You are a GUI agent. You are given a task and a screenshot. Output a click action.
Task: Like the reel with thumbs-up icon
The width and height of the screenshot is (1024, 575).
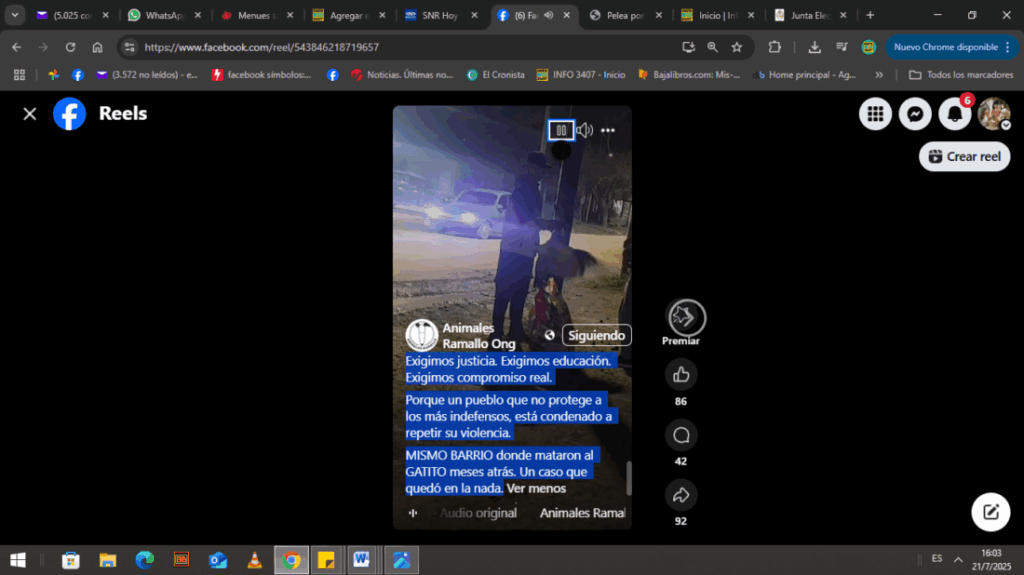coord(681,375)
